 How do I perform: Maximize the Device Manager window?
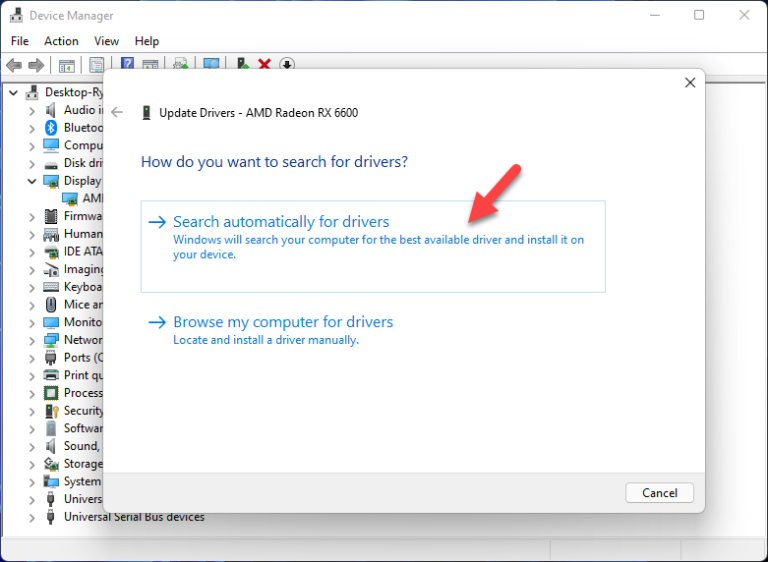click(x=699, y=15)
